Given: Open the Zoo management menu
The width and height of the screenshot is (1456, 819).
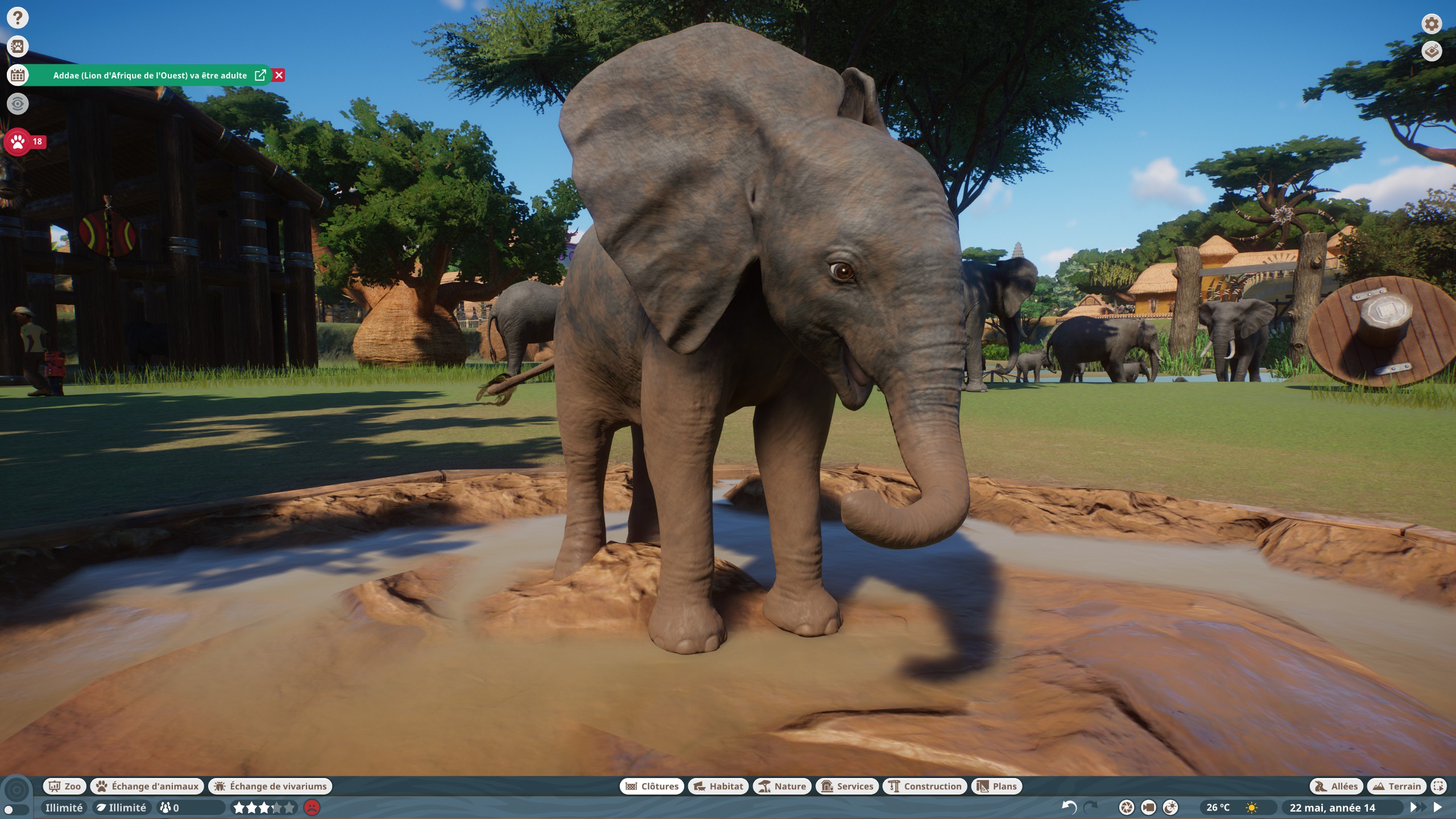Looking at the screenshot, I should [x=65, y=786].
